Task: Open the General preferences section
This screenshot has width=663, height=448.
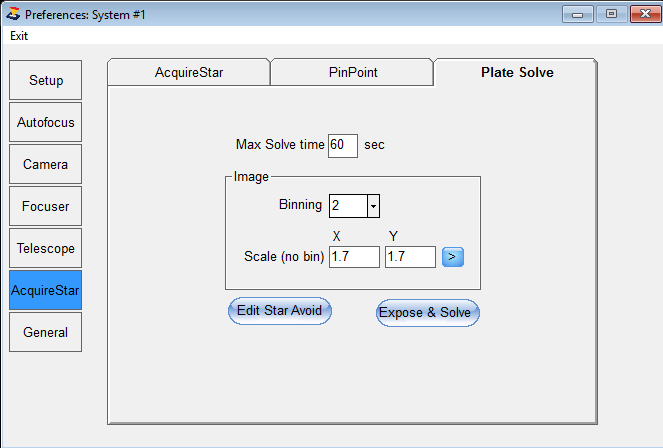Action: click(x=46, y=332)
